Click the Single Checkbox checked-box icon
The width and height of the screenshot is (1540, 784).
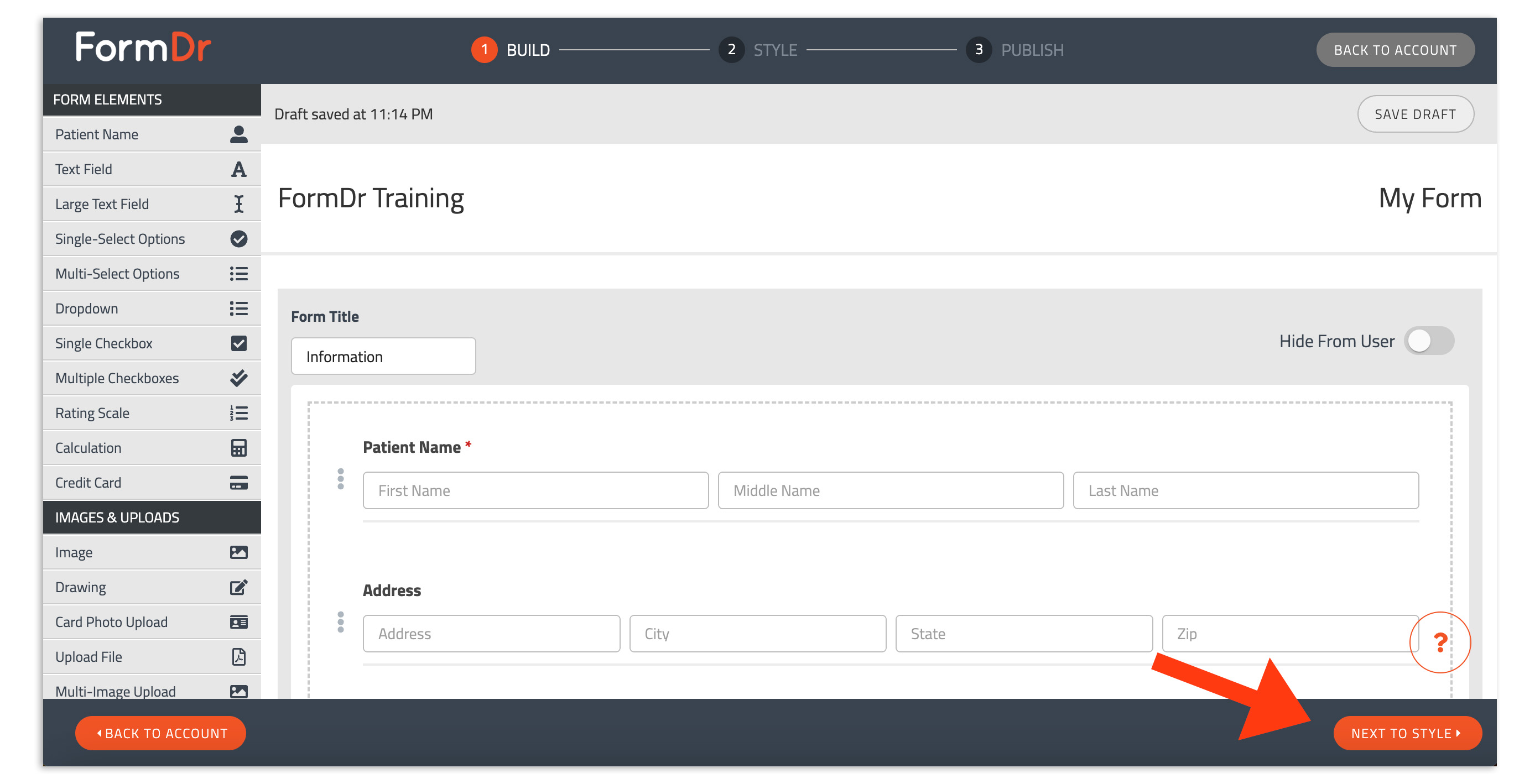click(238, 343)
